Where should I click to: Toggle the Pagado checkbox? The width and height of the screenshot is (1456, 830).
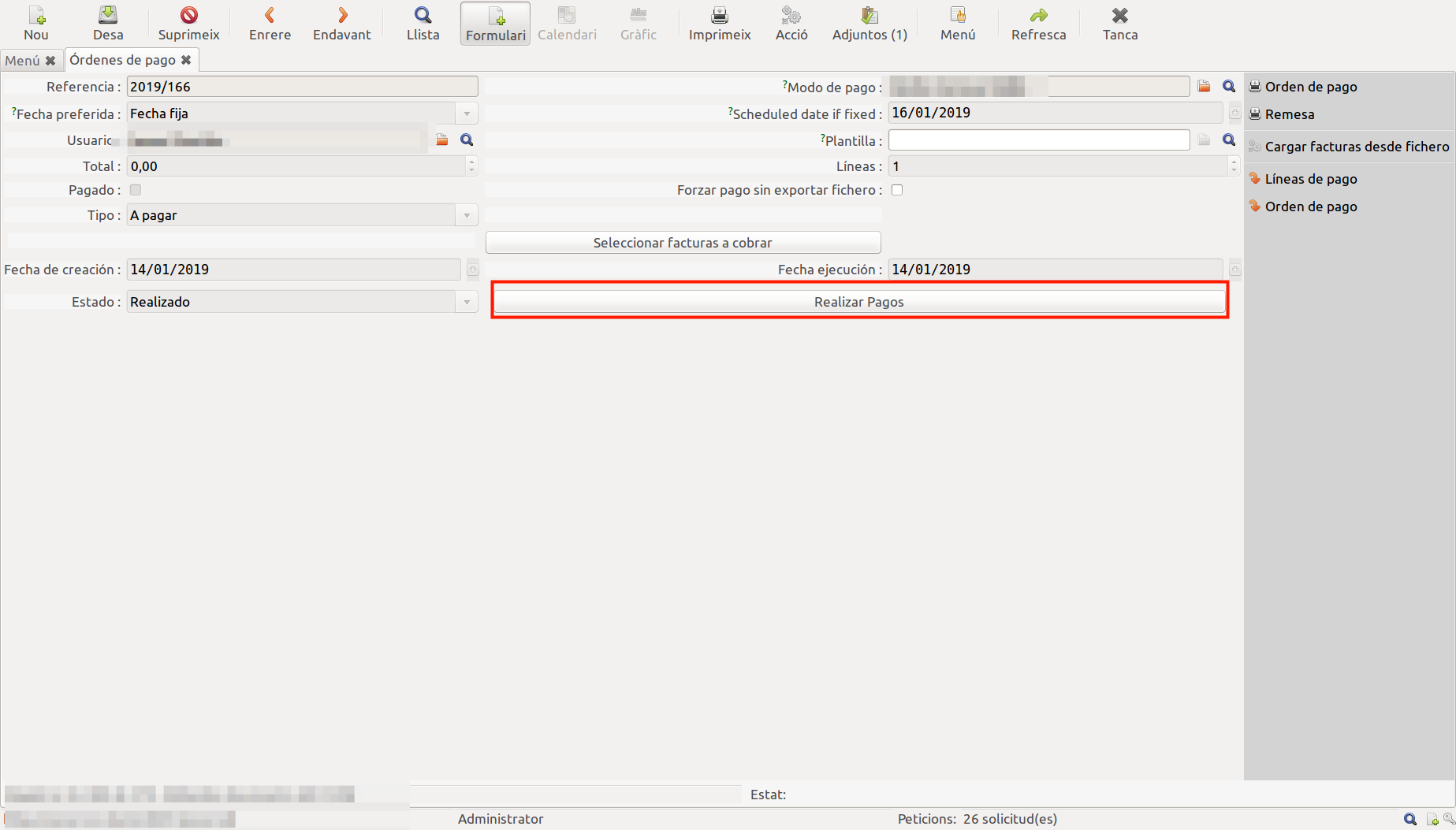point(136,190)
